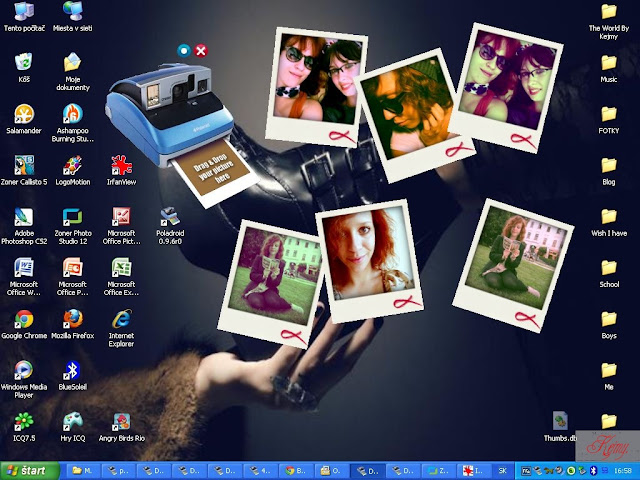
Task: Close Poladroid with the red X button
Action: click(201, 51)
